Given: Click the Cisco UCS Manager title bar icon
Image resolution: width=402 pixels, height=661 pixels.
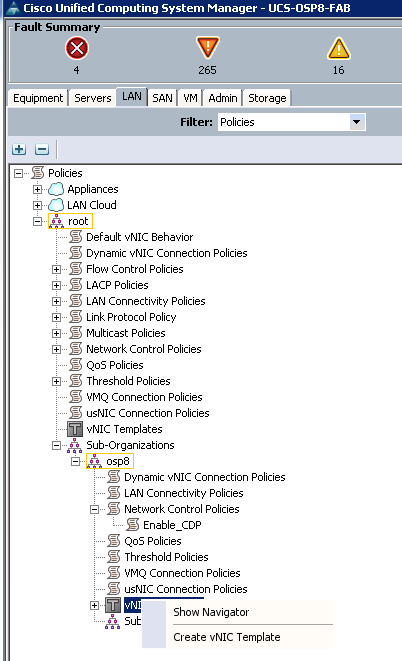Looking at the screenshot, I should pos(13,8).
